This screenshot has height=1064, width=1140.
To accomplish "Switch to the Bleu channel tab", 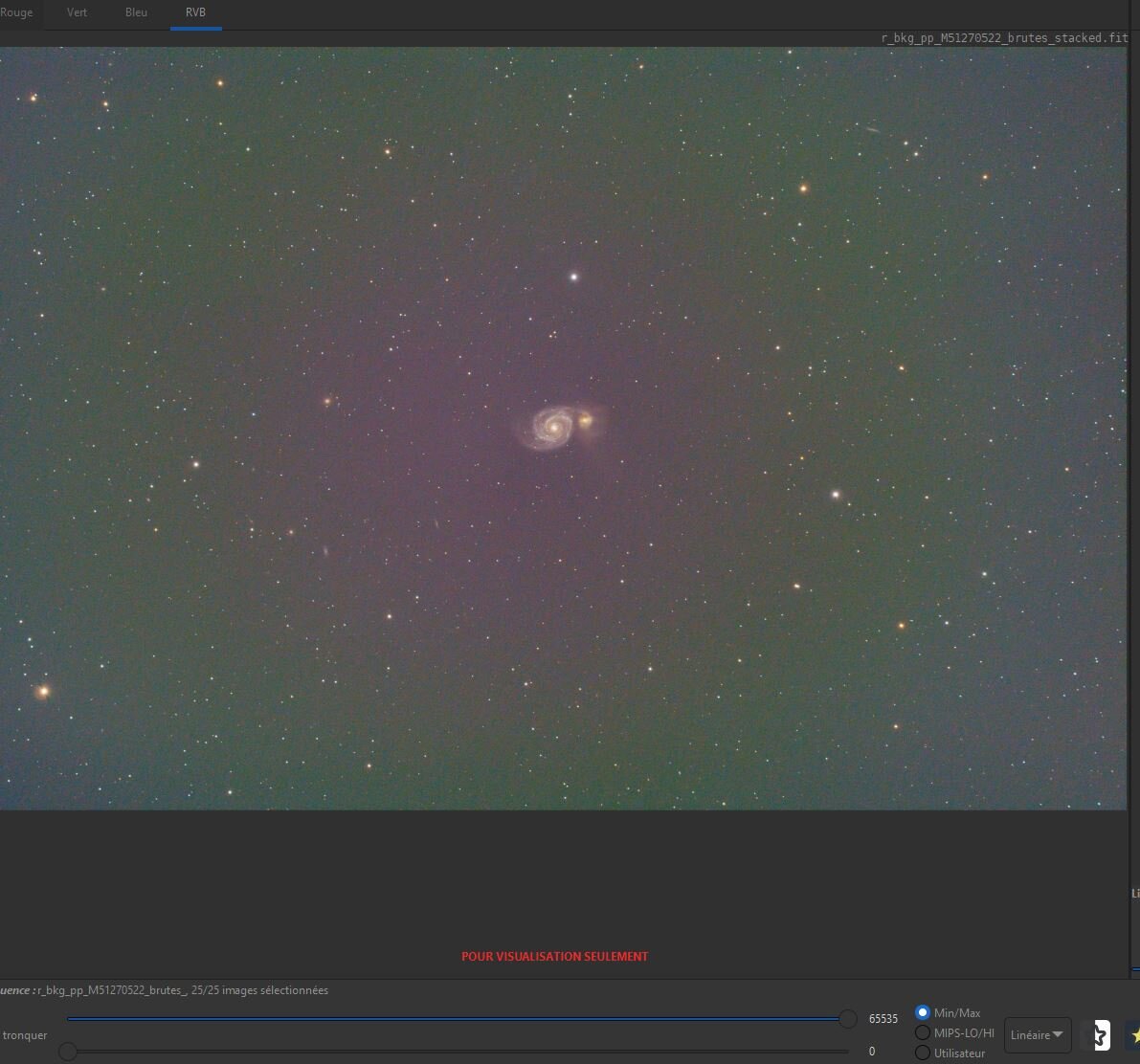I will coord(136,12).
